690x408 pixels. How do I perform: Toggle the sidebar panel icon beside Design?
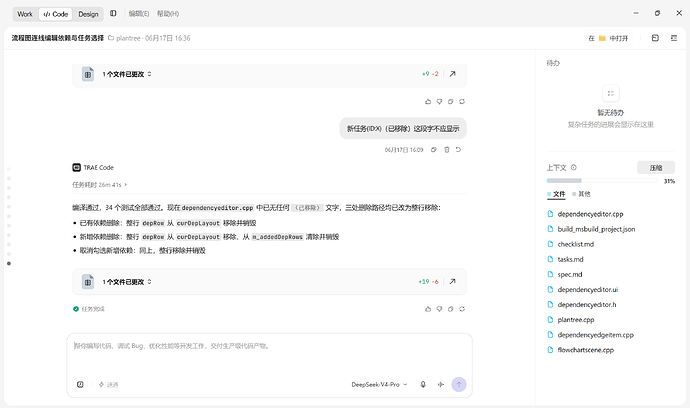113,14
